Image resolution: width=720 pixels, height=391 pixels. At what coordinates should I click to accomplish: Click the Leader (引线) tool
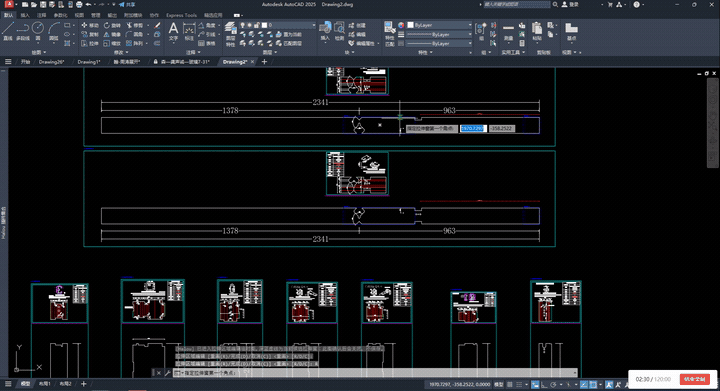coord(206,34)
